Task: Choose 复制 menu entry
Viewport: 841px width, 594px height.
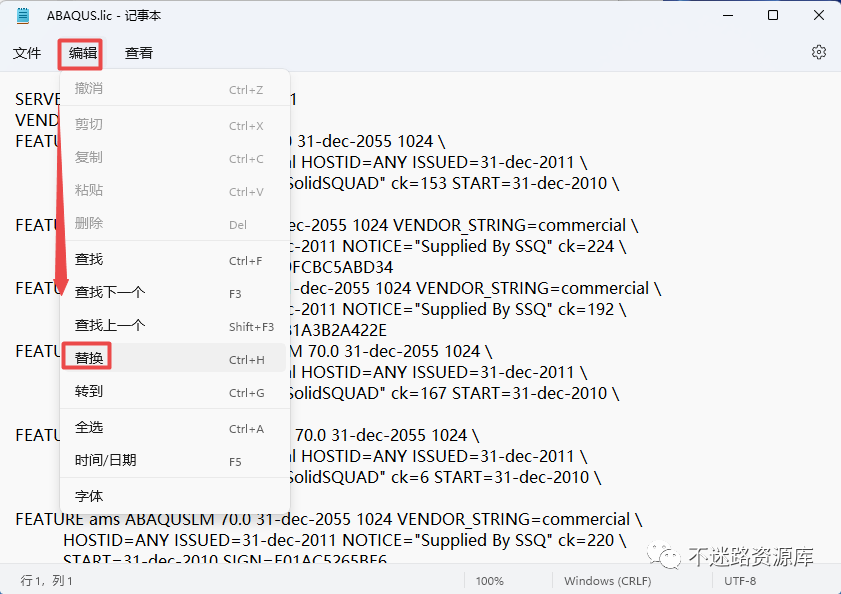Action: [174, 158]
